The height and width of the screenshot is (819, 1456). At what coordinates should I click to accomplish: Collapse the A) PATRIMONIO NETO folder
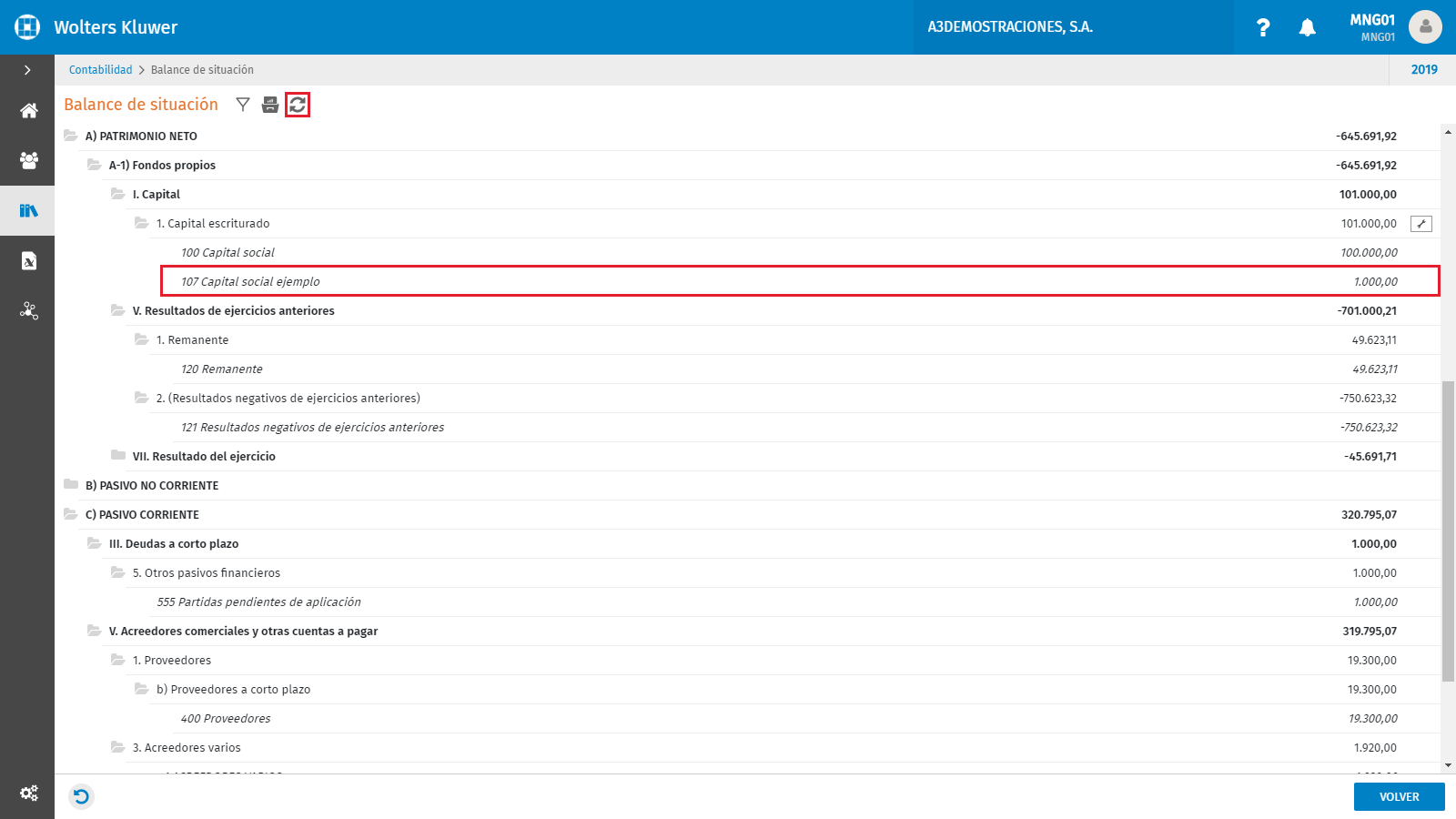[x=71, y=136]
